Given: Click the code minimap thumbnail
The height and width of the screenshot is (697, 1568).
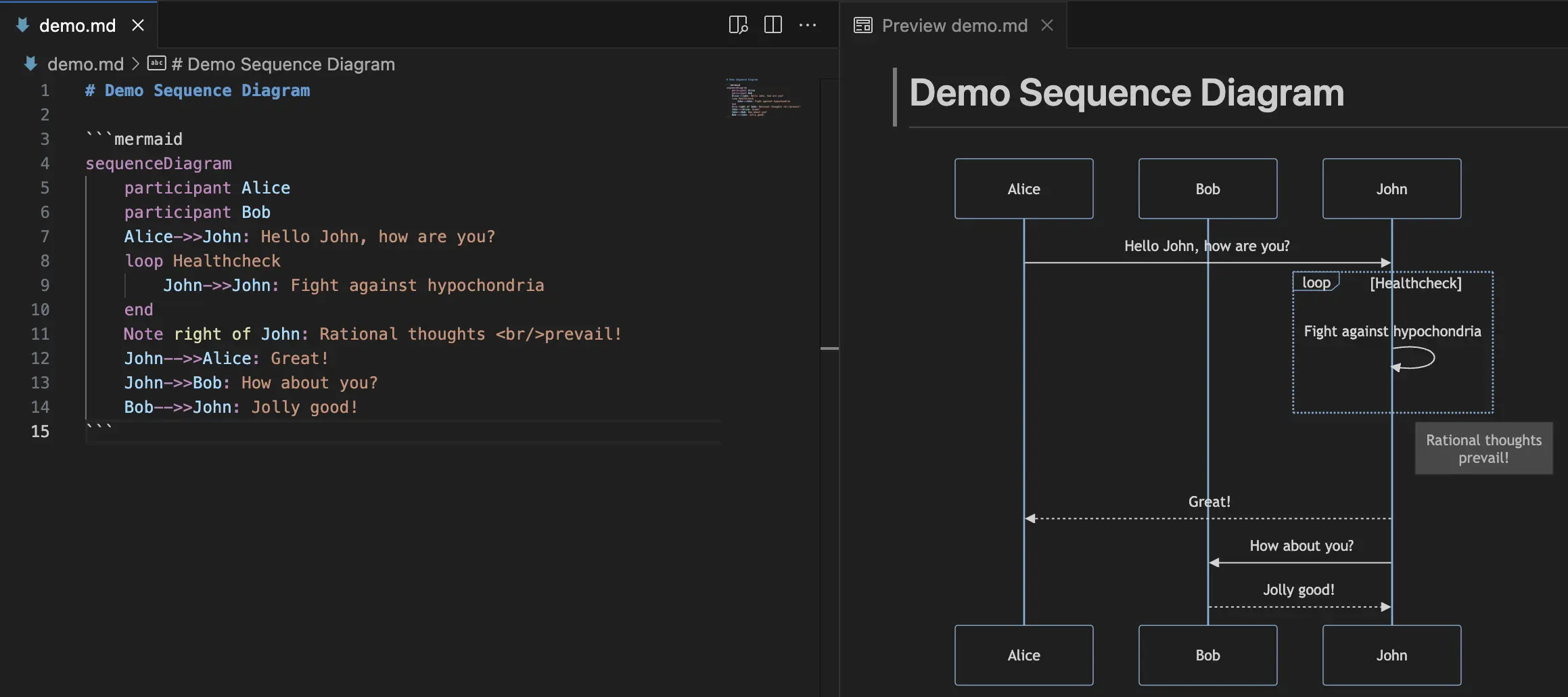Looking at the screenshot, I should point(763,98).
